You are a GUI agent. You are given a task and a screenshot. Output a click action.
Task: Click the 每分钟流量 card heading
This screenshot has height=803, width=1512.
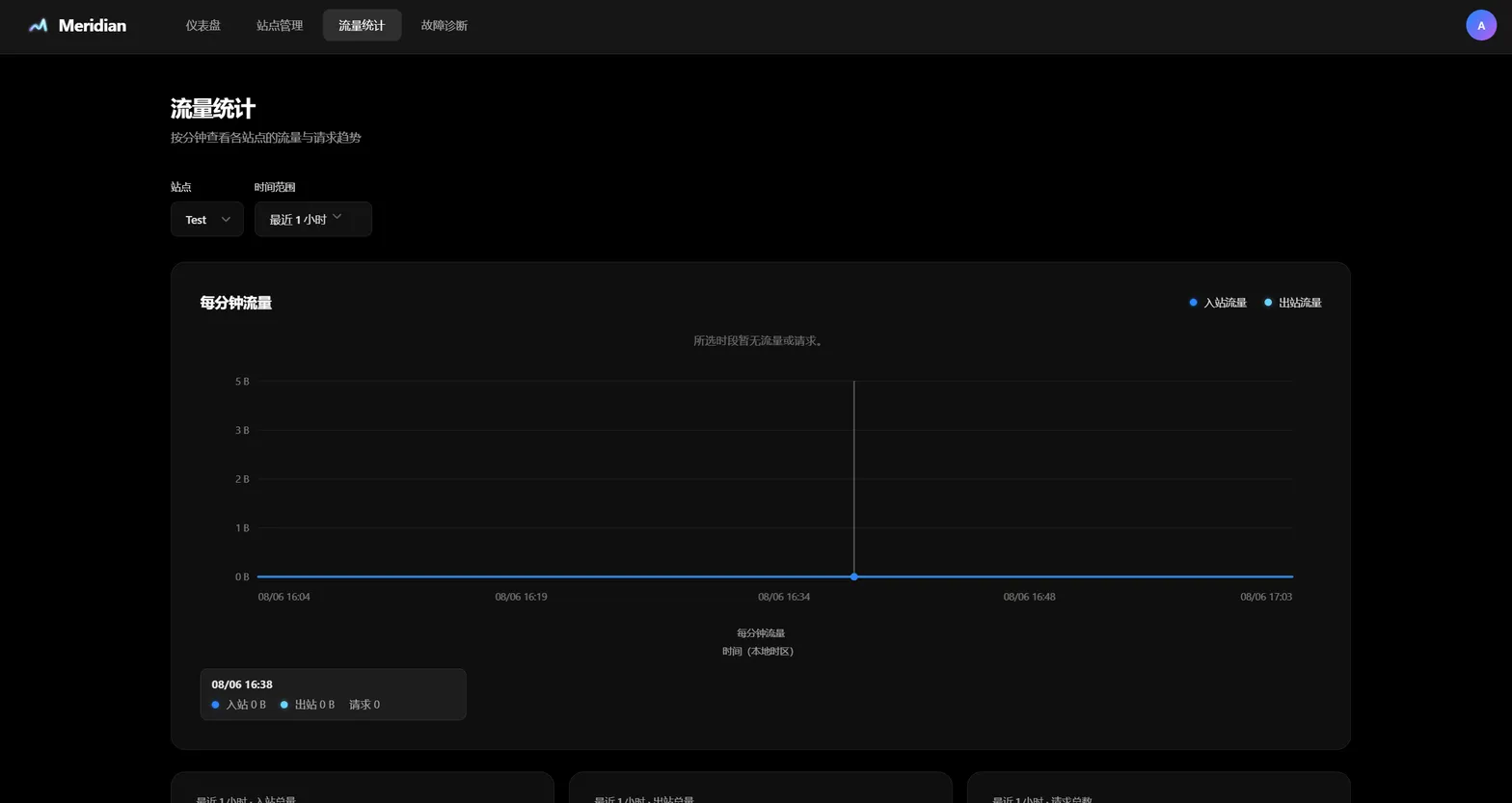[236, 303]
